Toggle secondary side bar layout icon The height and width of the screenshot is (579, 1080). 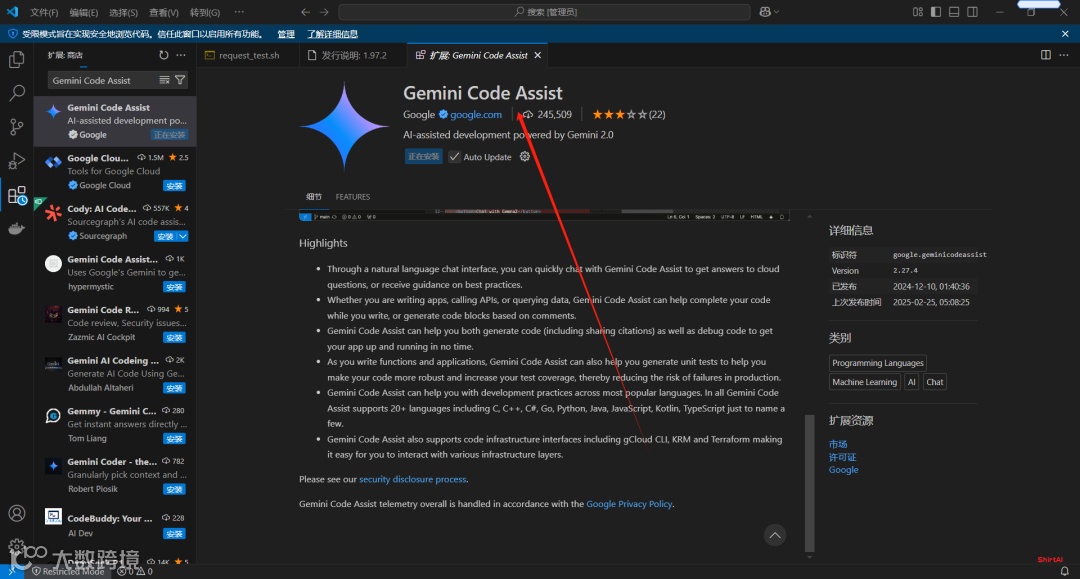(973, 12)
